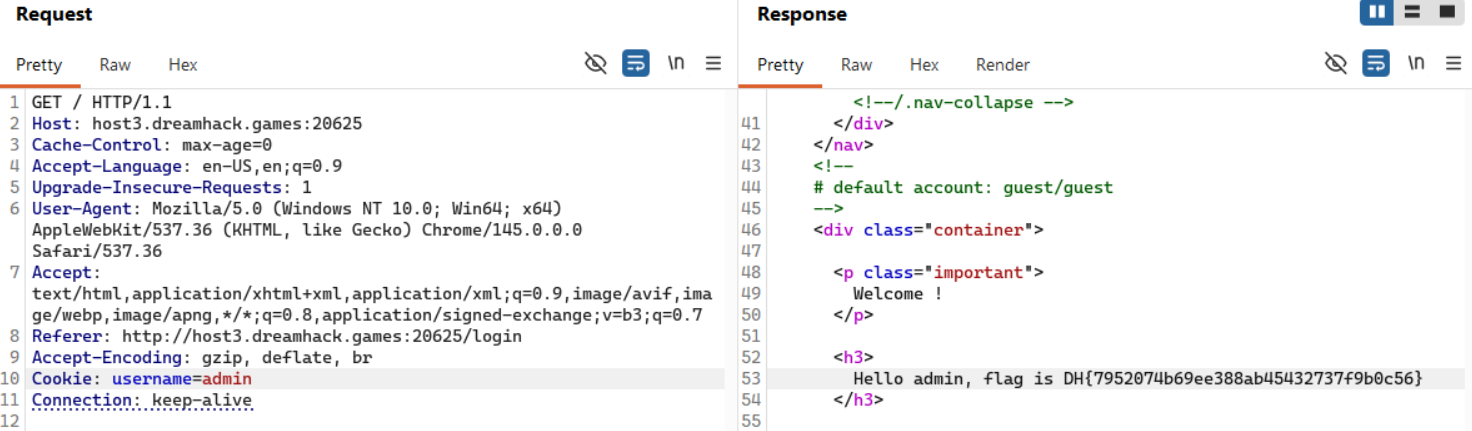This screenshot has height=431, width=1472.
Task: Open the Raw tab in Request
Action: pyautogui.click(x=115, y=65)
